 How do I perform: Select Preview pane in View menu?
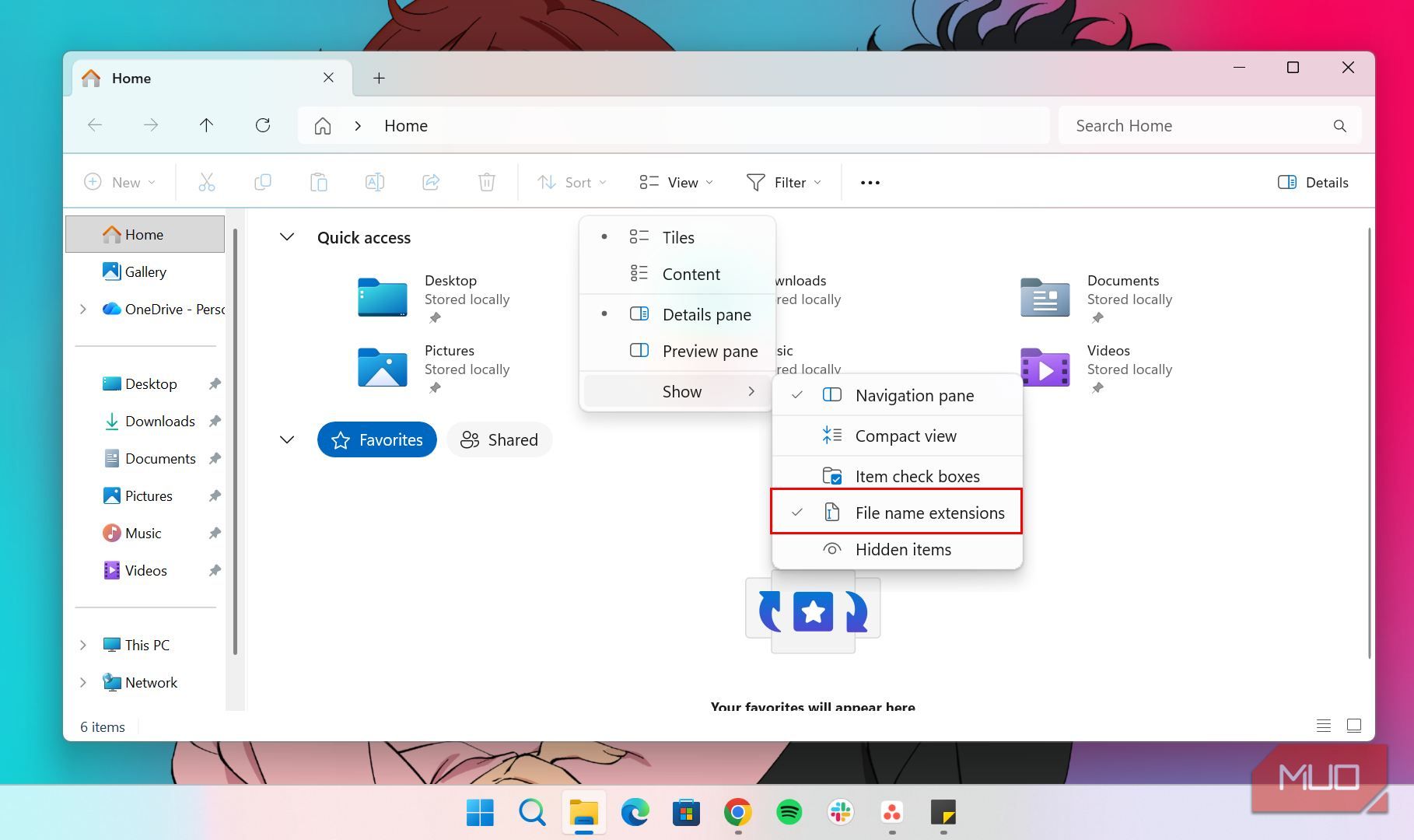[677, 351]
